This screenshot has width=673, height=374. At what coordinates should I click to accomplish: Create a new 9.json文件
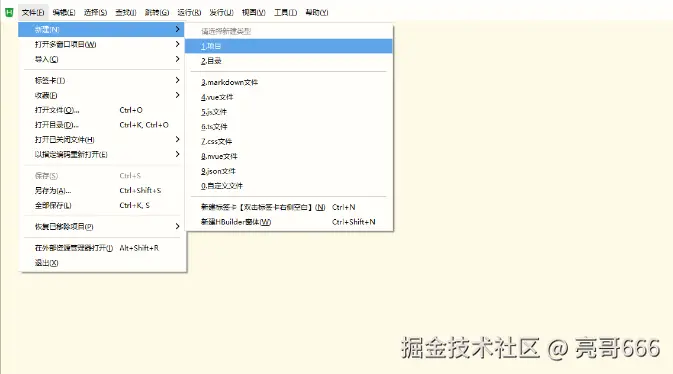tap(288, 171)
